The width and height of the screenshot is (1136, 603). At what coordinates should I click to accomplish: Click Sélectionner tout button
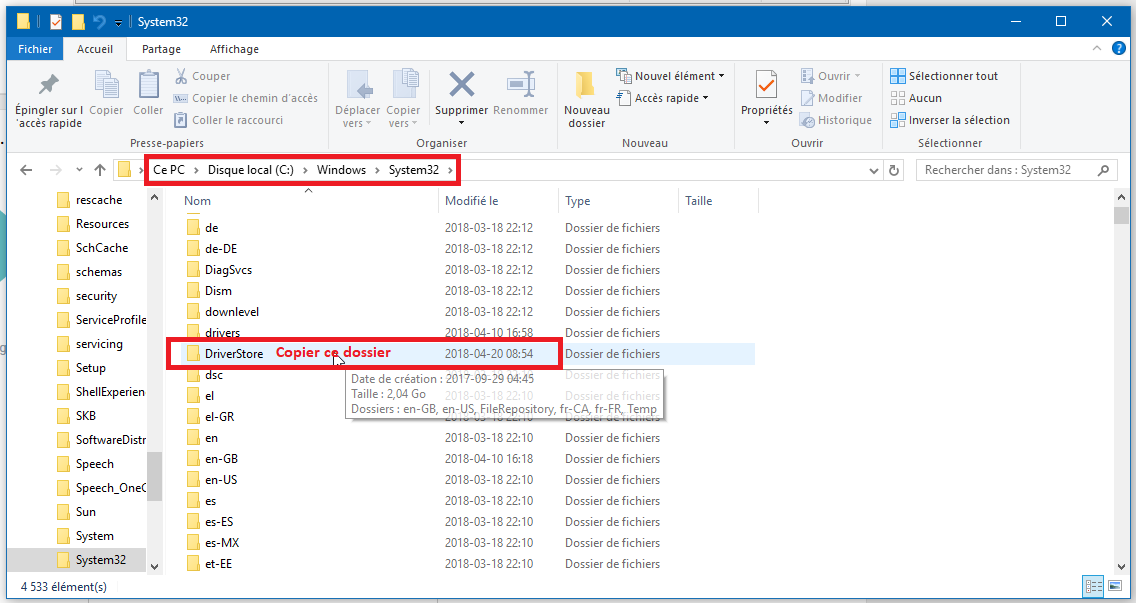(x=943, y=76)
